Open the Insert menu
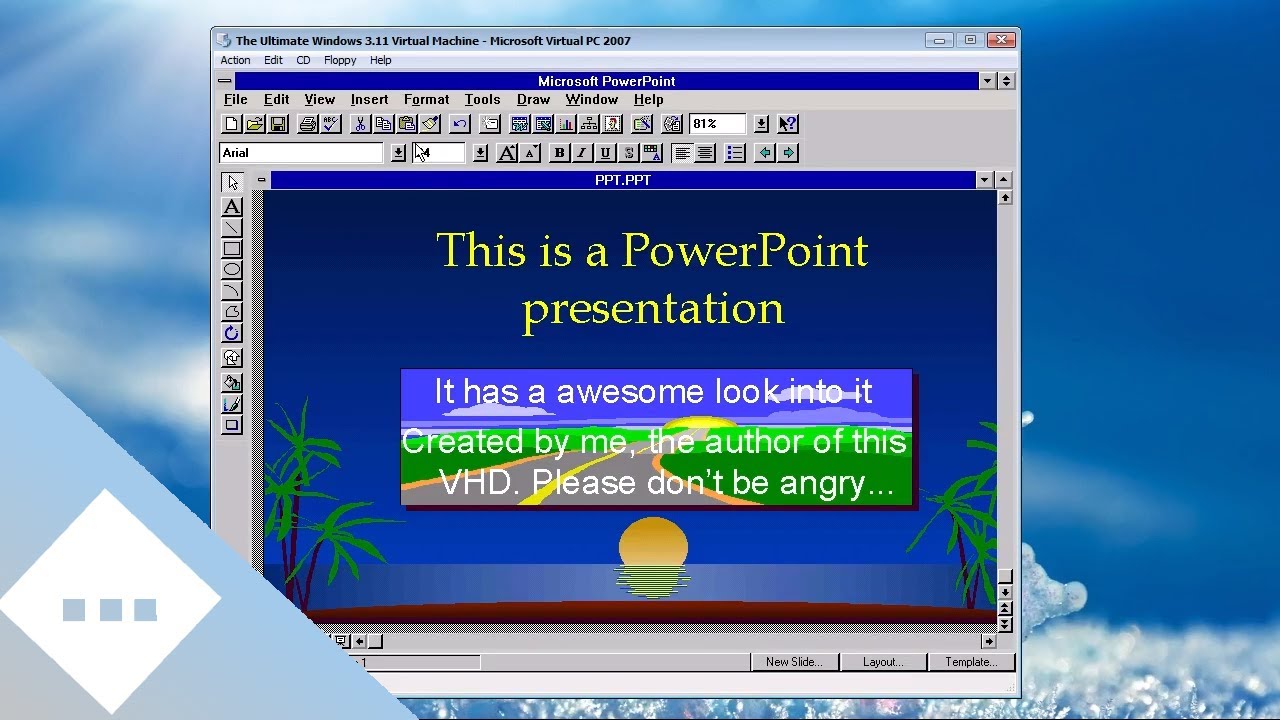Viewport: 1280px width, 720px height. [x=369, y=100]
